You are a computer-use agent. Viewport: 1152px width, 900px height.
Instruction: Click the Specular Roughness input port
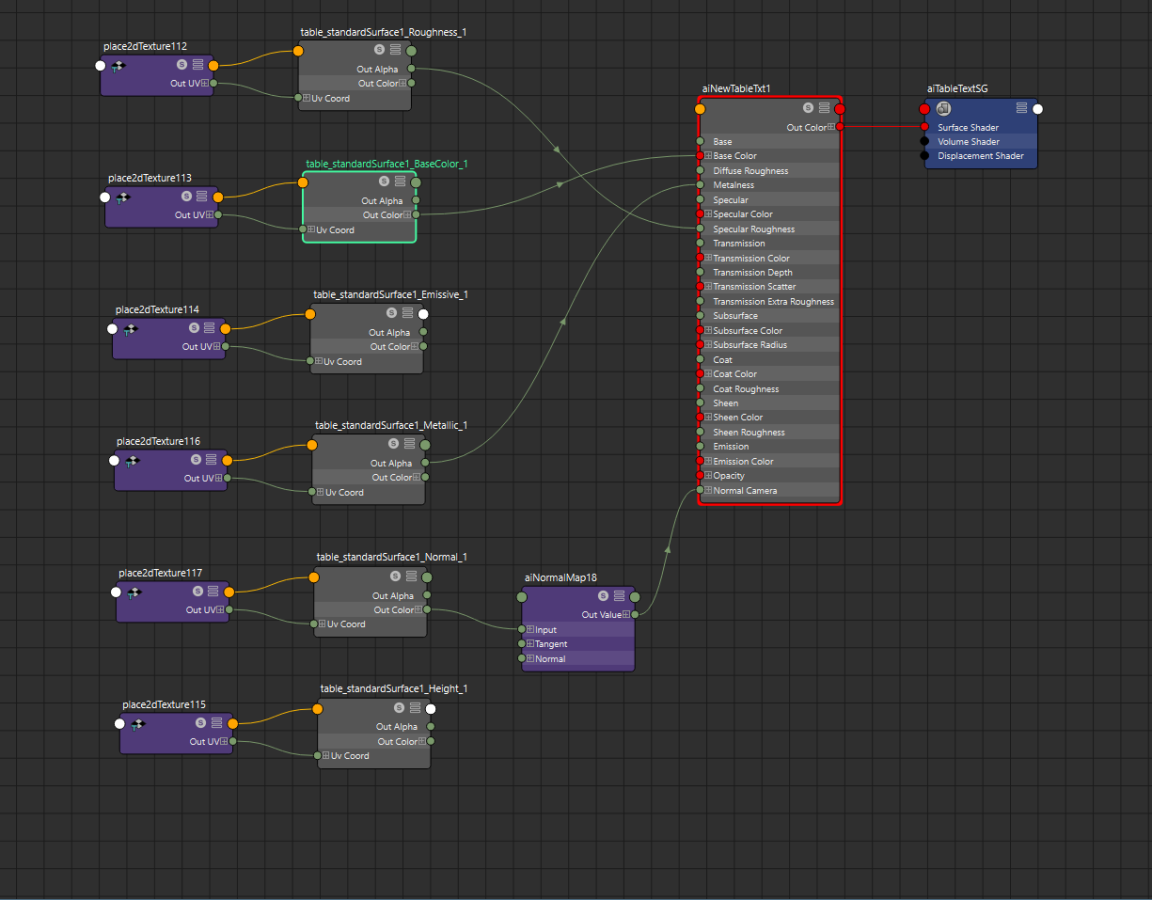coord(700,228)
